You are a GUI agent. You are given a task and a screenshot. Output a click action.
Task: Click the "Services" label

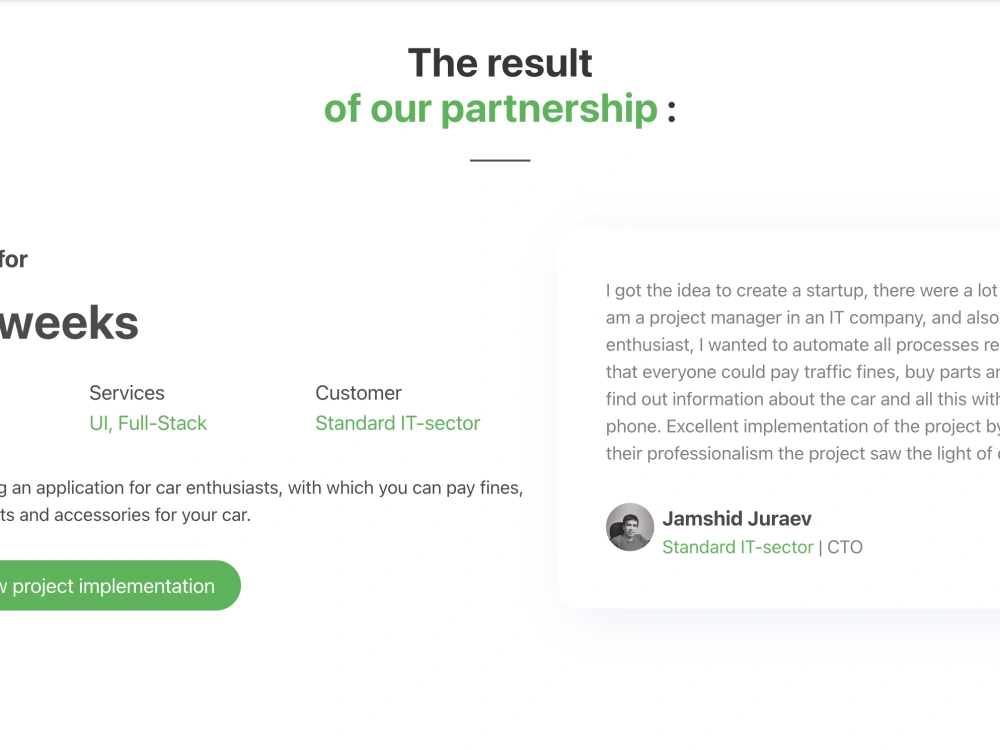point(127,393)
